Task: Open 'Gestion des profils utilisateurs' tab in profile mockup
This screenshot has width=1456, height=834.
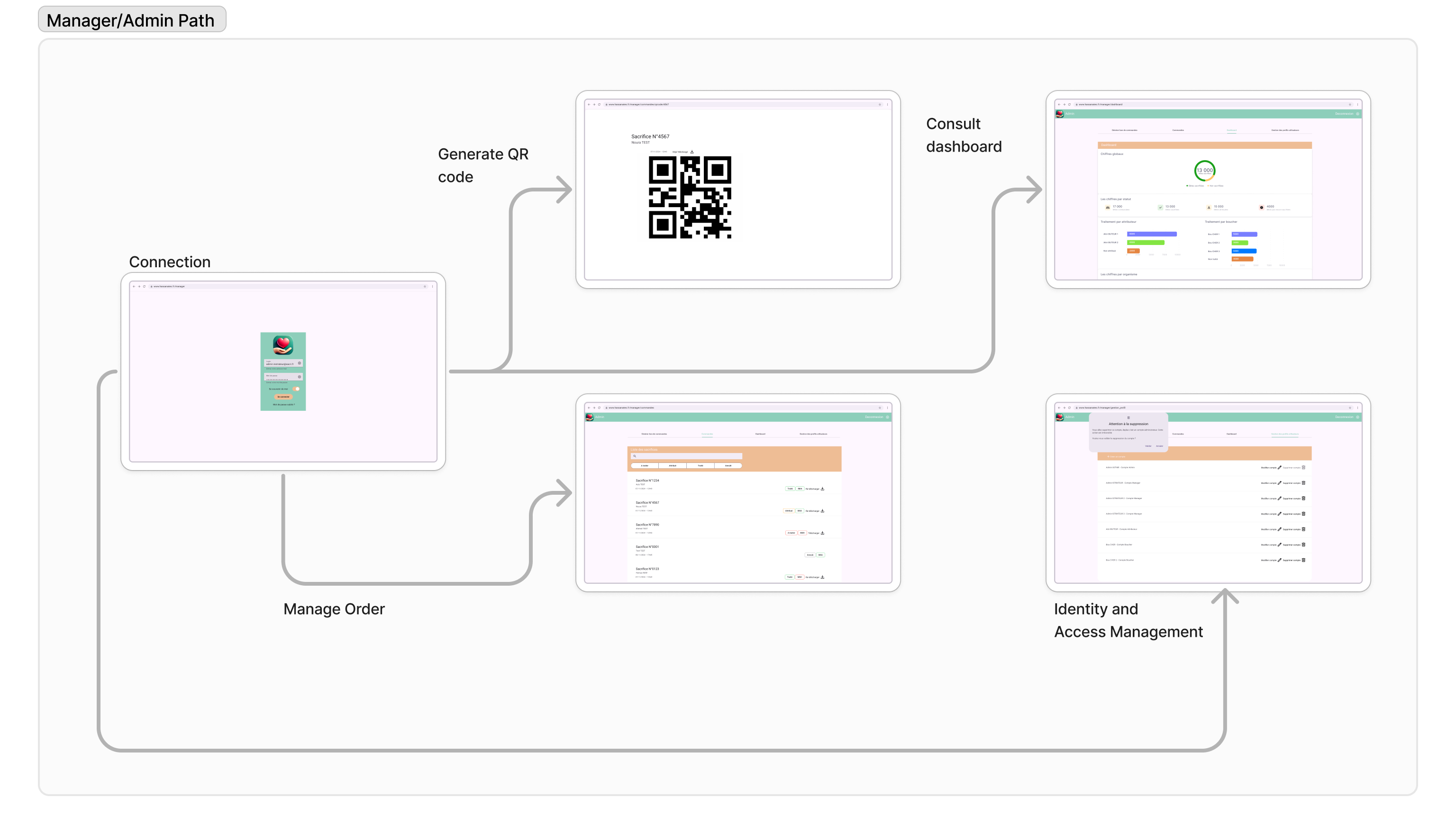Action: (1285, 434)
